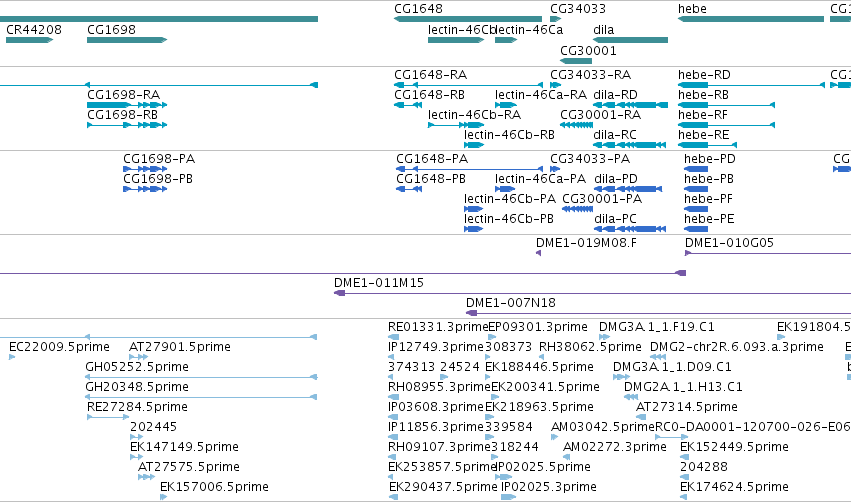Screen dimensions: 851x502
Task: Select clone DME1-019M08.F
Action: (x=538, y=253)
